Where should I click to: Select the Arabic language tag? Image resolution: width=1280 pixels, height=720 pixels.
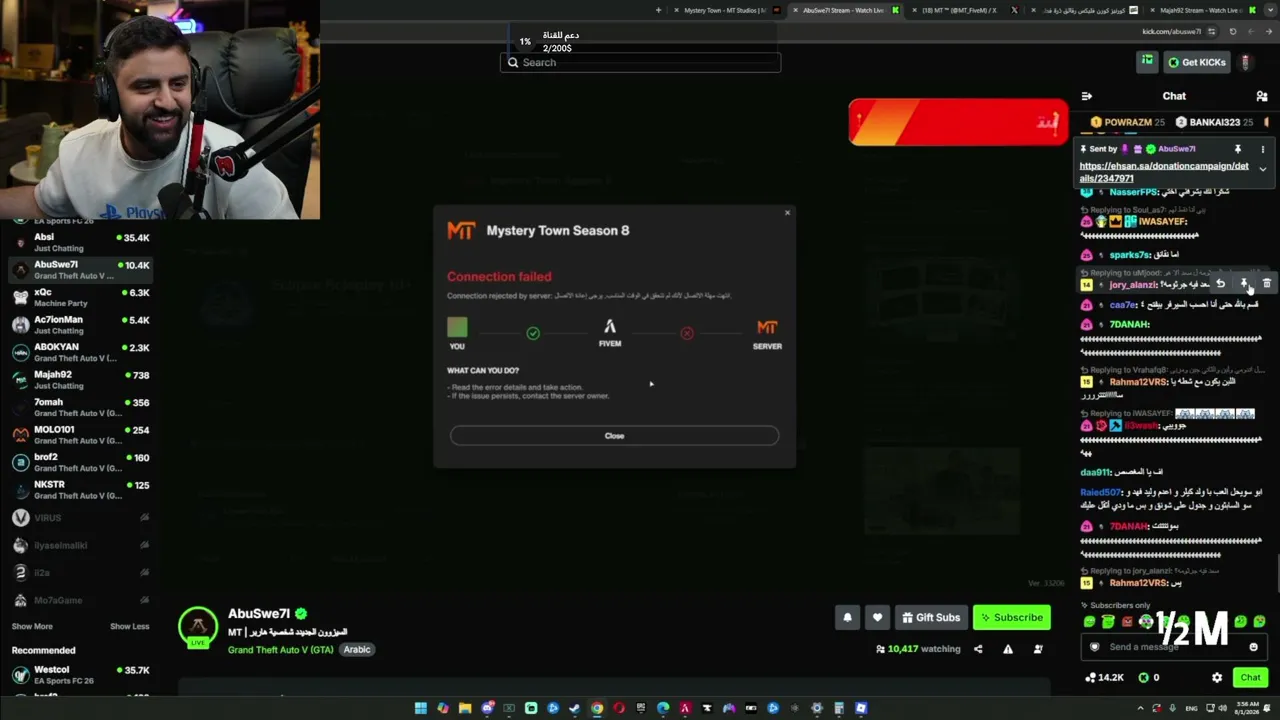357,650
